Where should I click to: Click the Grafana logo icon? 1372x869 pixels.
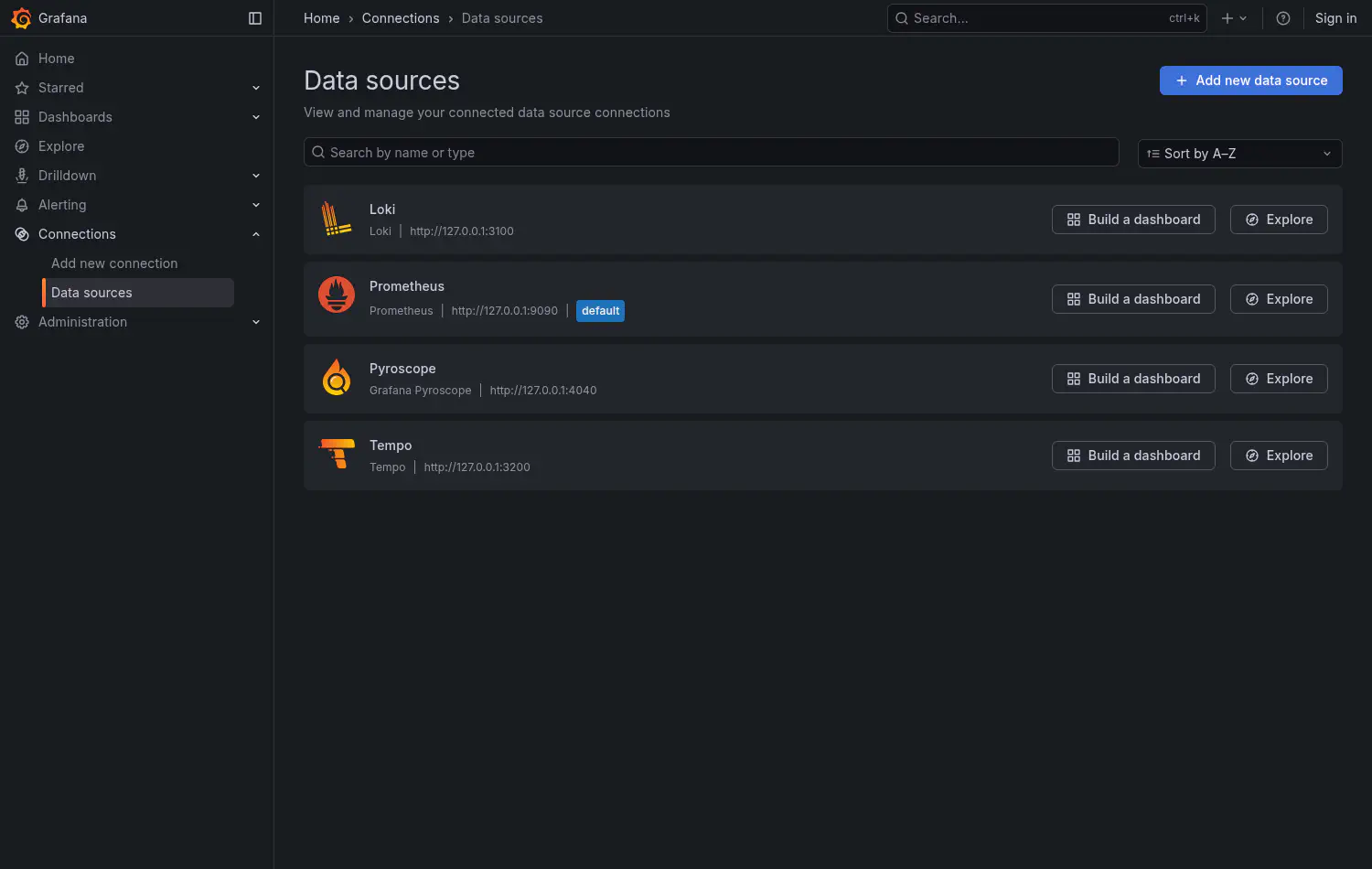[21, 18]
